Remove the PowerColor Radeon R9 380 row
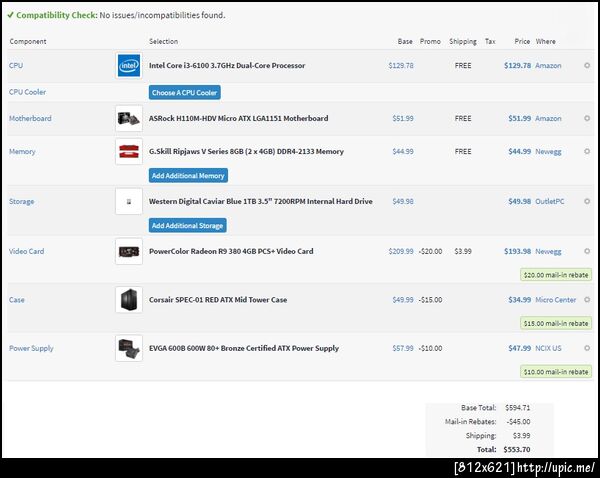 tap(587, 251)
